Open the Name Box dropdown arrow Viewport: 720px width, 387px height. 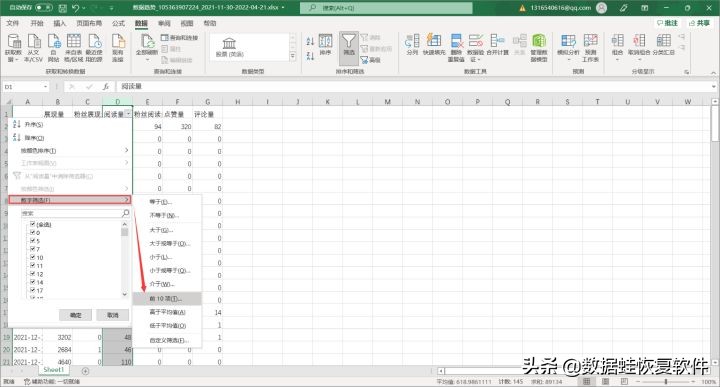(x=45, y=86)
